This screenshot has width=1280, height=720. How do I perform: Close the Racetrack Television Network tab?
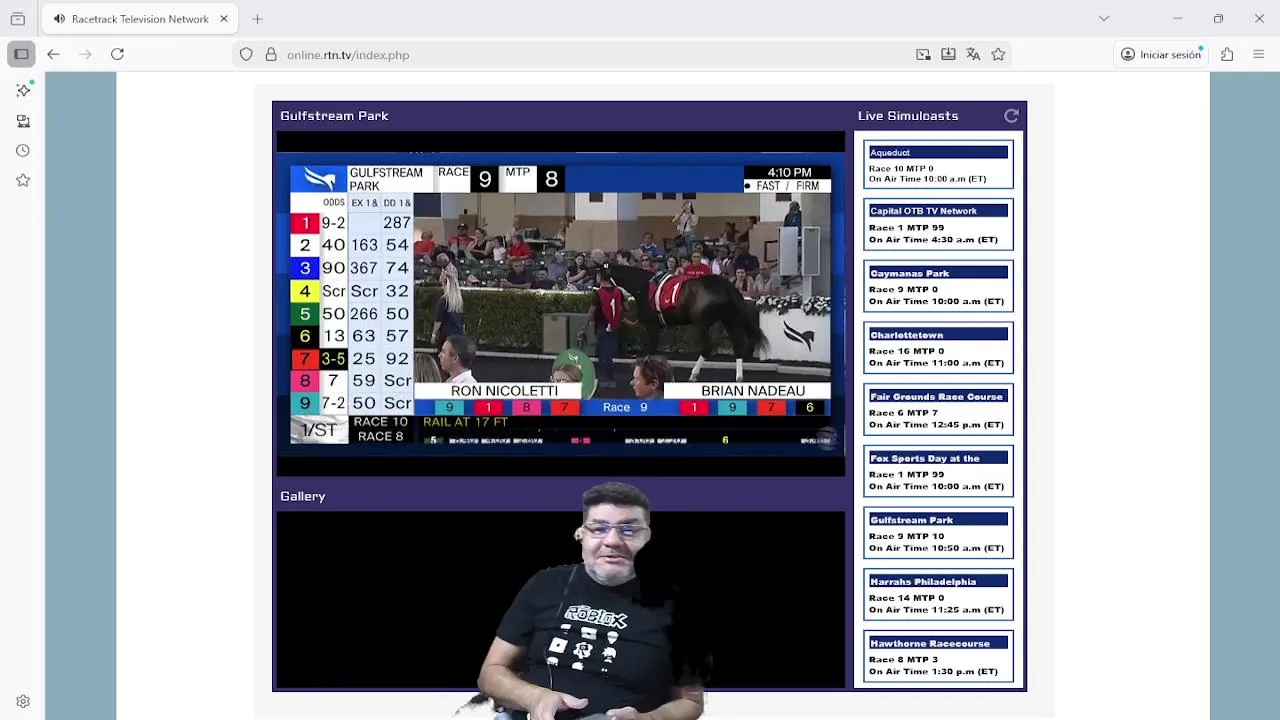pos(224,19)
